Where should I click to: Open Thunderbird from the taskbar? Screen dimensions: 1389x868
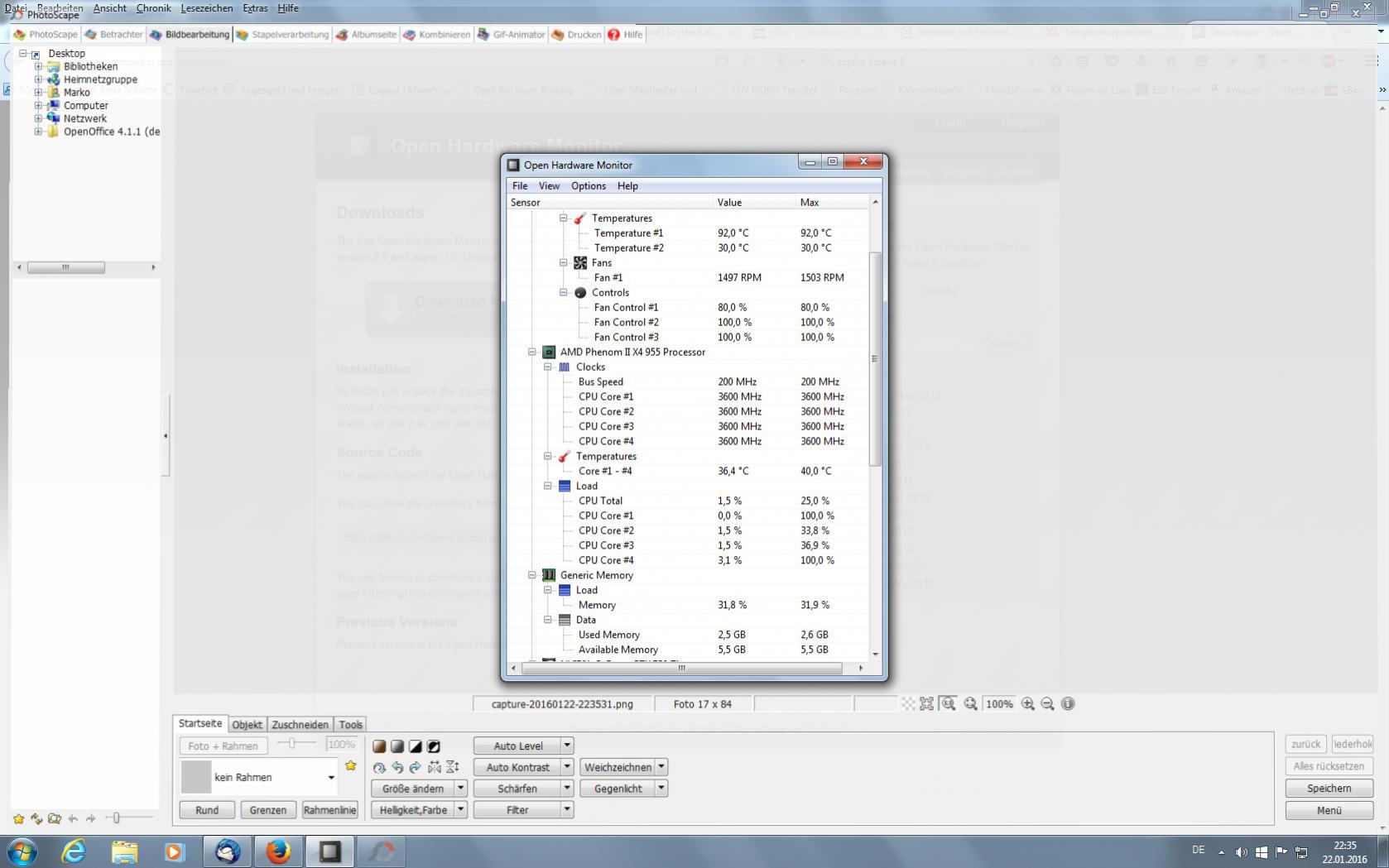point(228,851)
